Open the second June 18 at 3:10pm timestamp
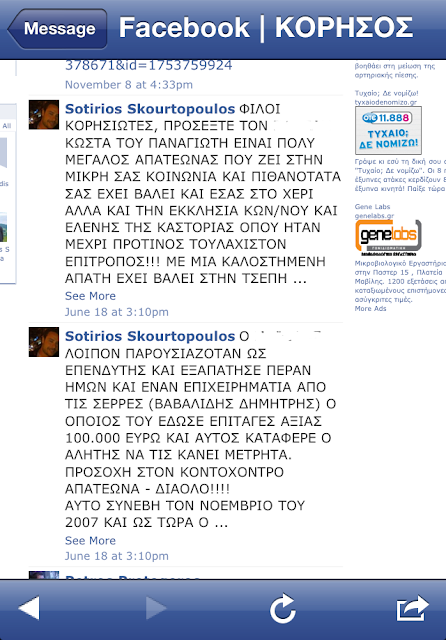 (117, 556)
